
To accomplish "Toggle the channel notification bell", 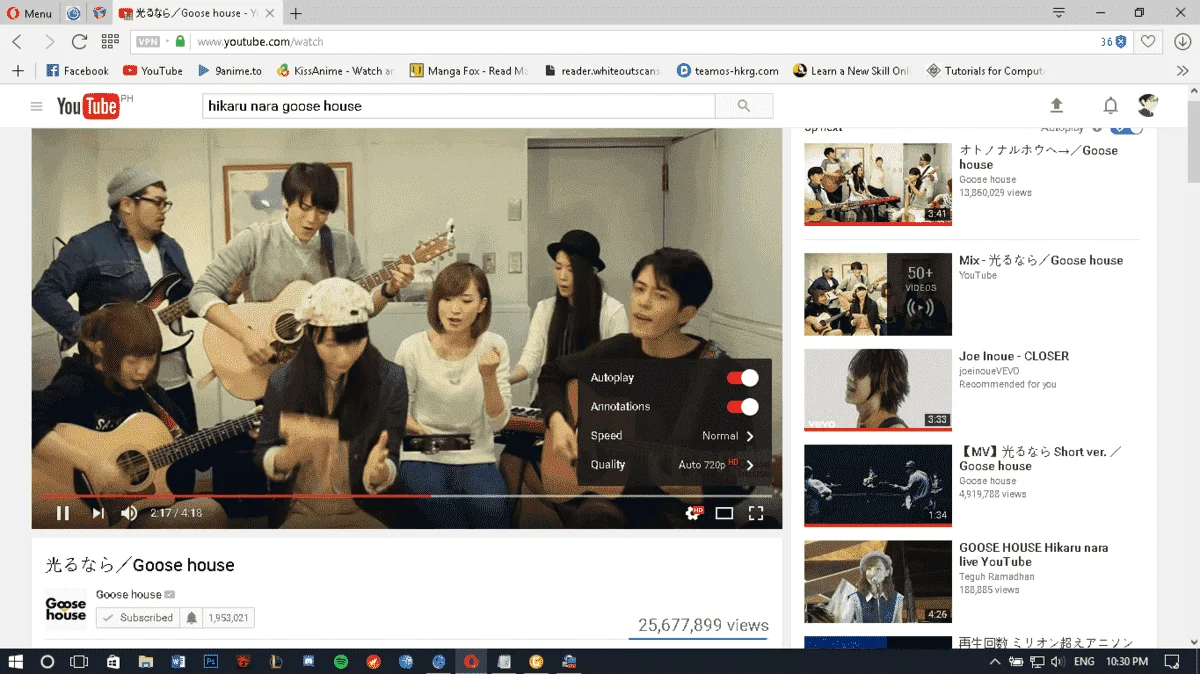I will click(192, 618).
